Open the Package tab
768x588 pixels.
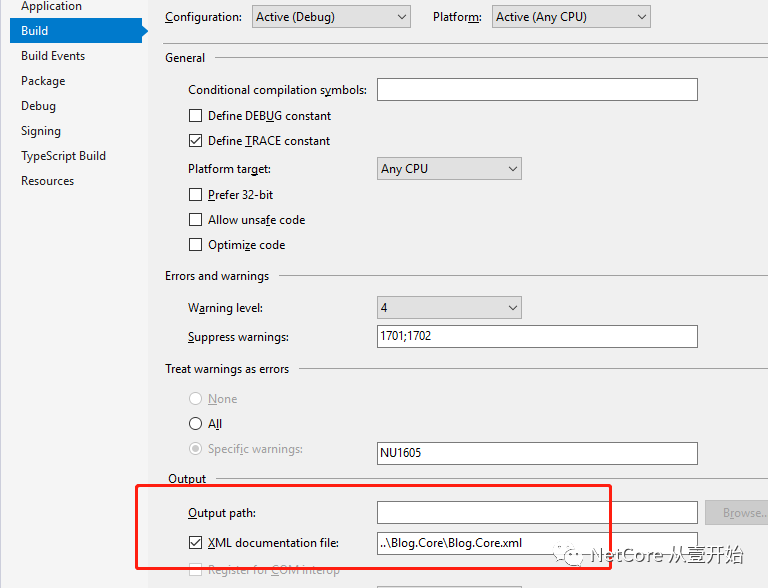click(x=43, y=81)
